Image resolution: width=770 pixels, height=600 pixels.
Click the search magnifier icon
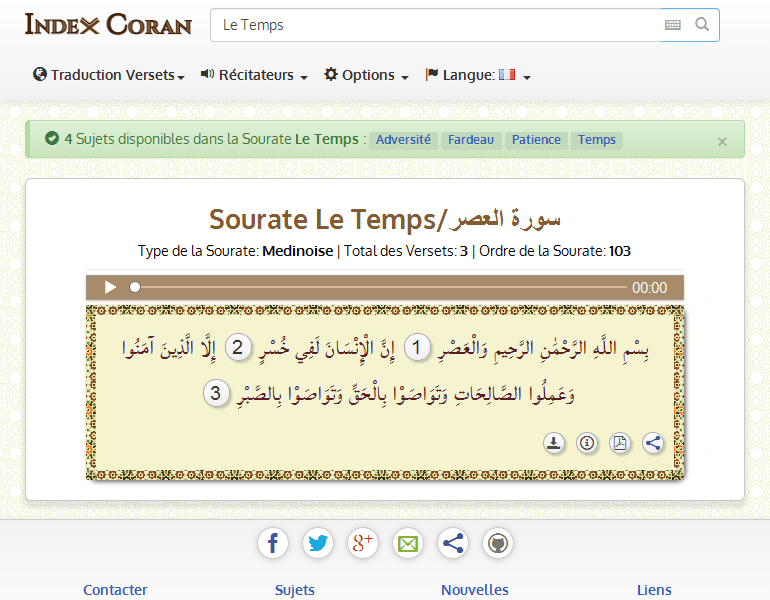(x=702, y=24)
